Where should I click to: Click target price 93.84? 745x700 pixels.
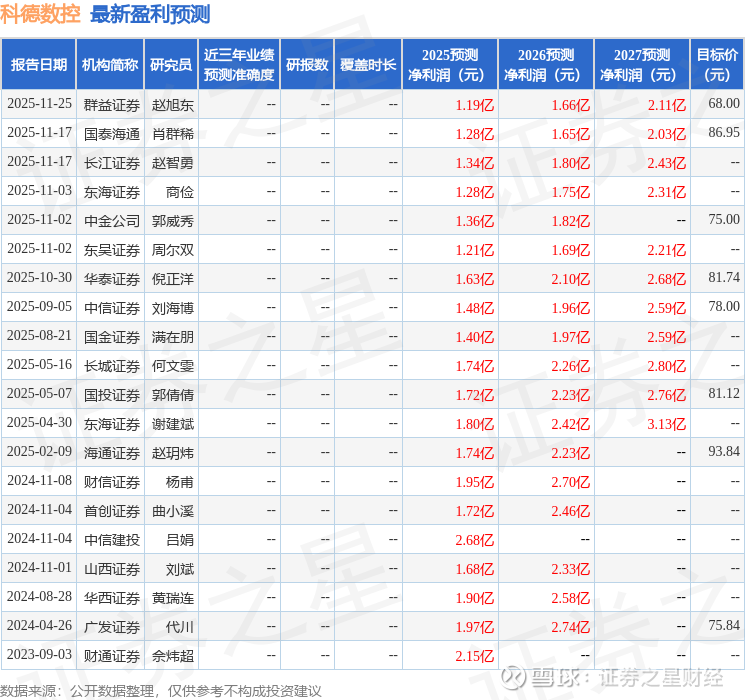coord(724,451)
